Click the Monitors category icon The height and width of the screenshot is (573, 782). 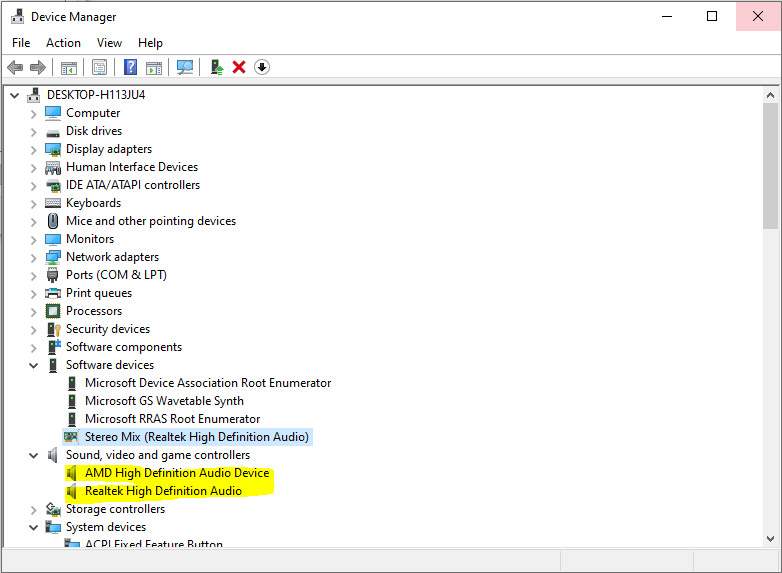coord(53,239)
